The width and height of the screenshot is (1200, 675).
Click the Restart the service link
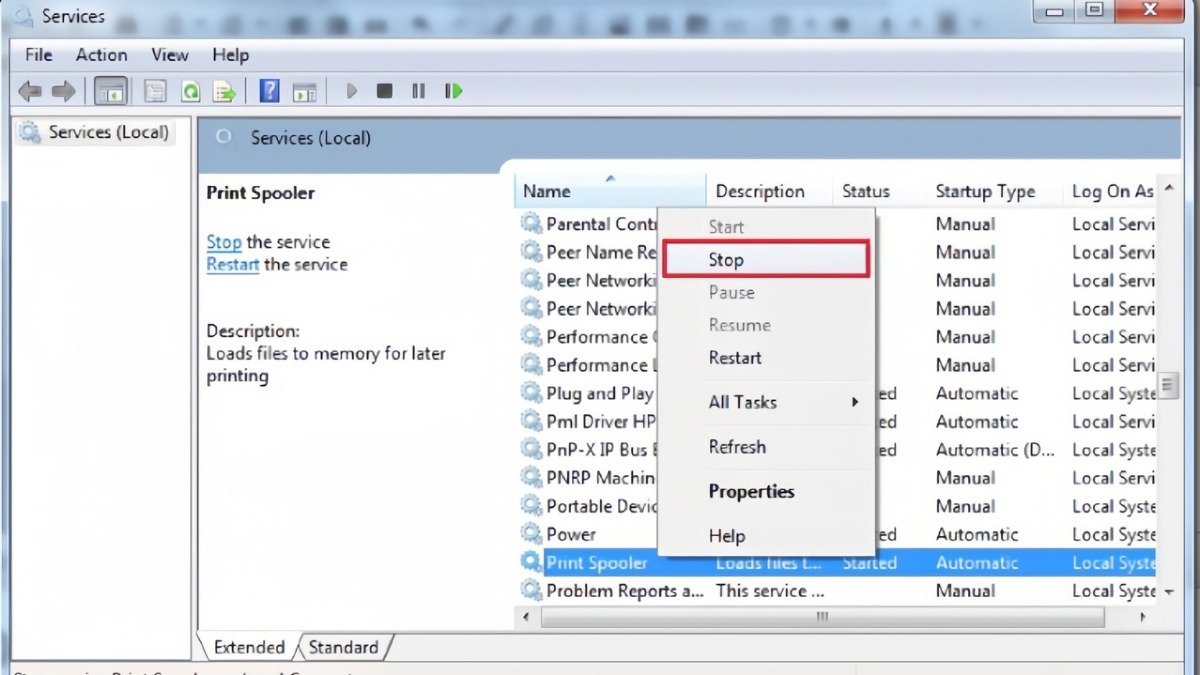point(232,265)
